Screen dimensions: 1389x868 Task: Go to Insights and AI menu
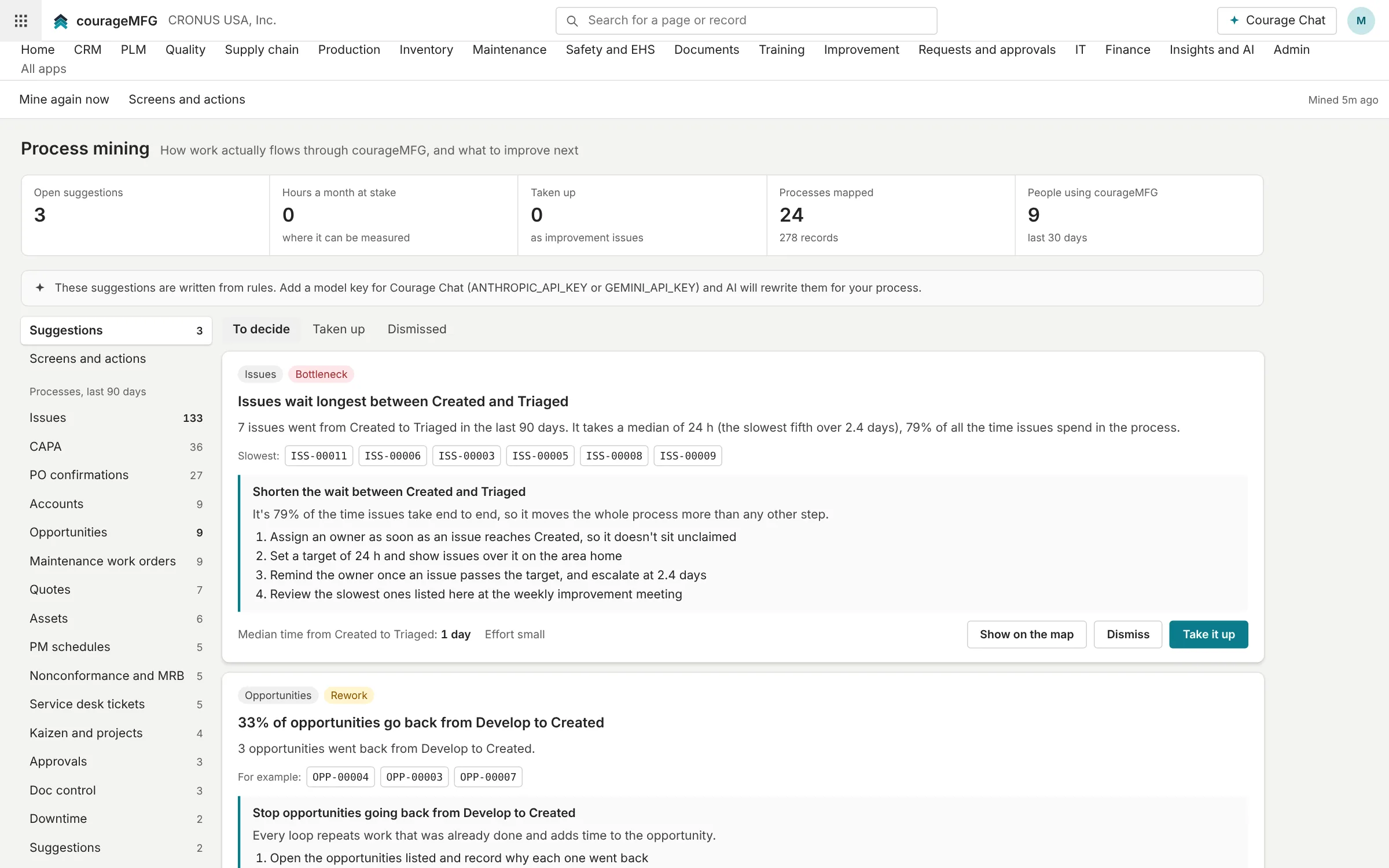[x=1211, y=50]
